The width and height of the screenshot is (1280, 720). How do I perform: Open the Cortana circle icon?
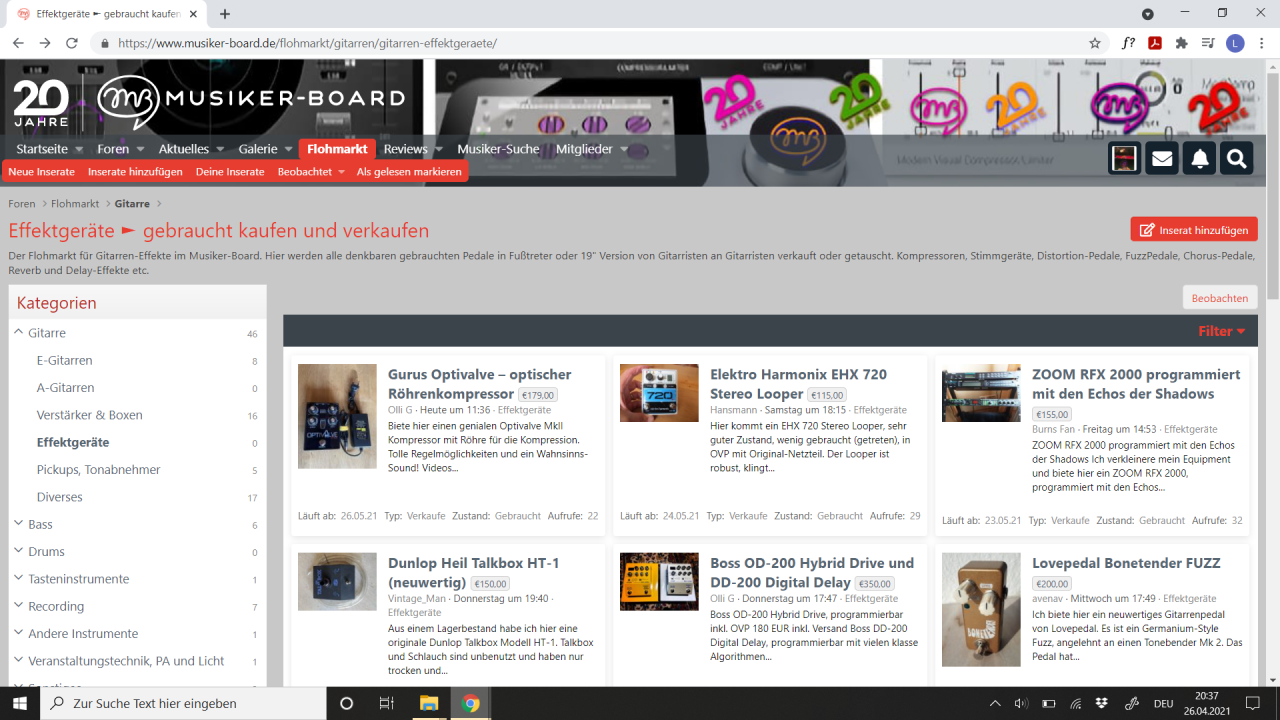346,703
